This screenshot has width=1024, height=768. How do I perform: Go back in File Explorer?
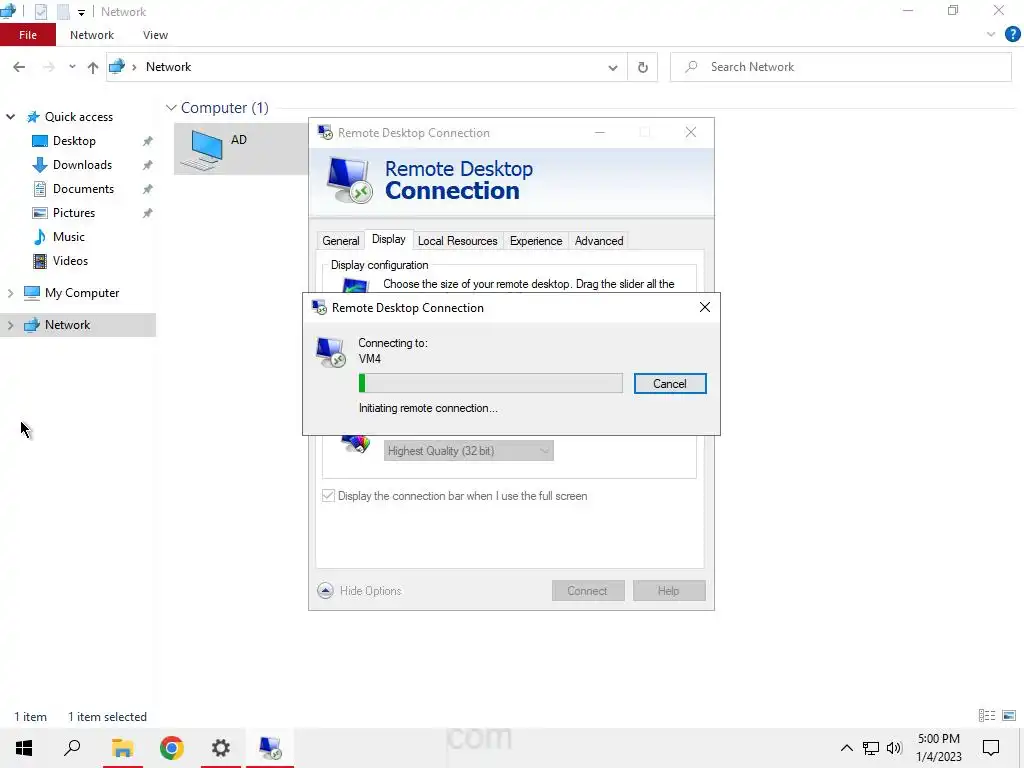(19, 67)
